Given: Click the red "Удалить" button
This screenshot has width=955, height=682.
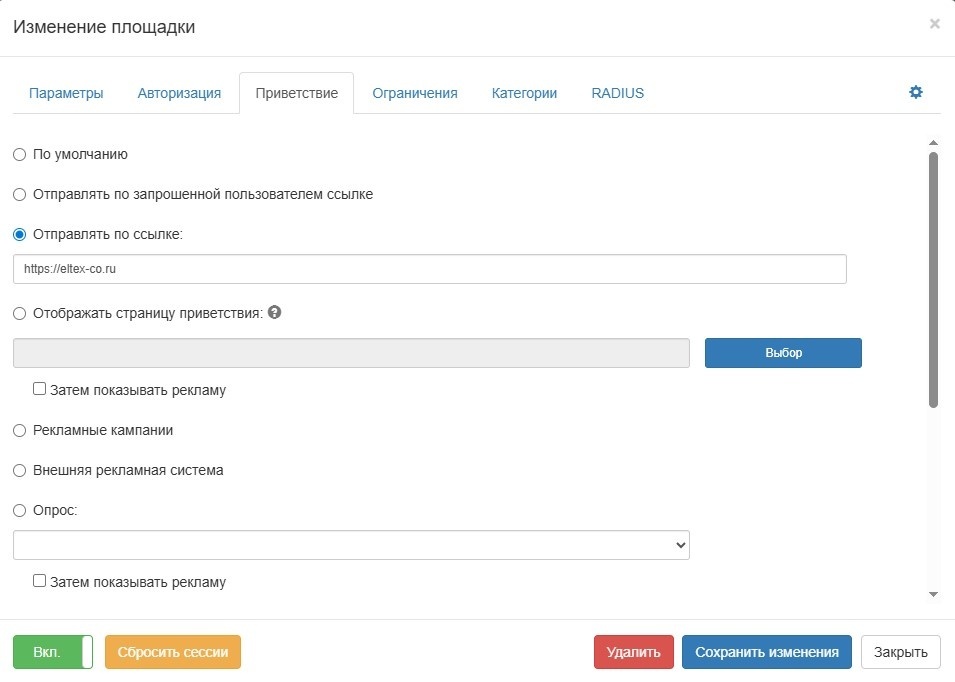Looking at the screenshot, I should tap(633, 652).
